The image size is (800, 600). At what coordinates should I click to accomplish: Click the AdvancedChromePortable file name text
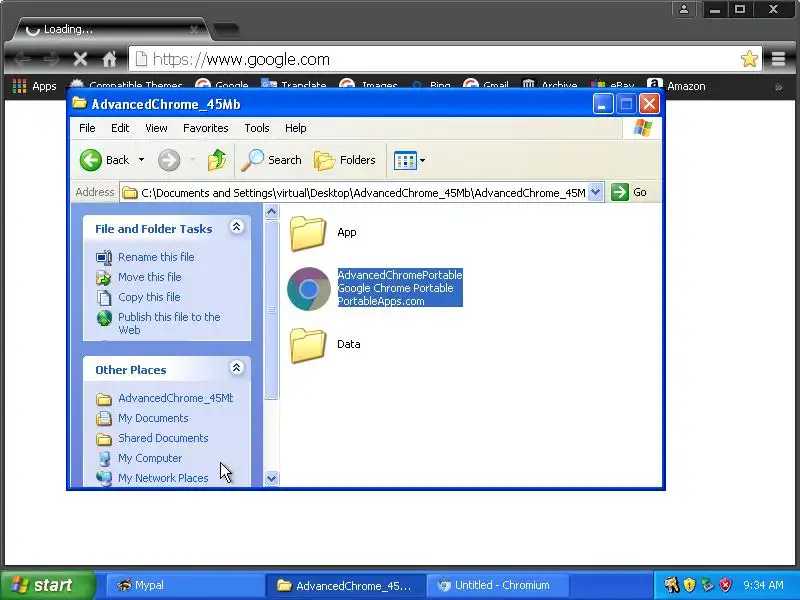coord(400,275)
